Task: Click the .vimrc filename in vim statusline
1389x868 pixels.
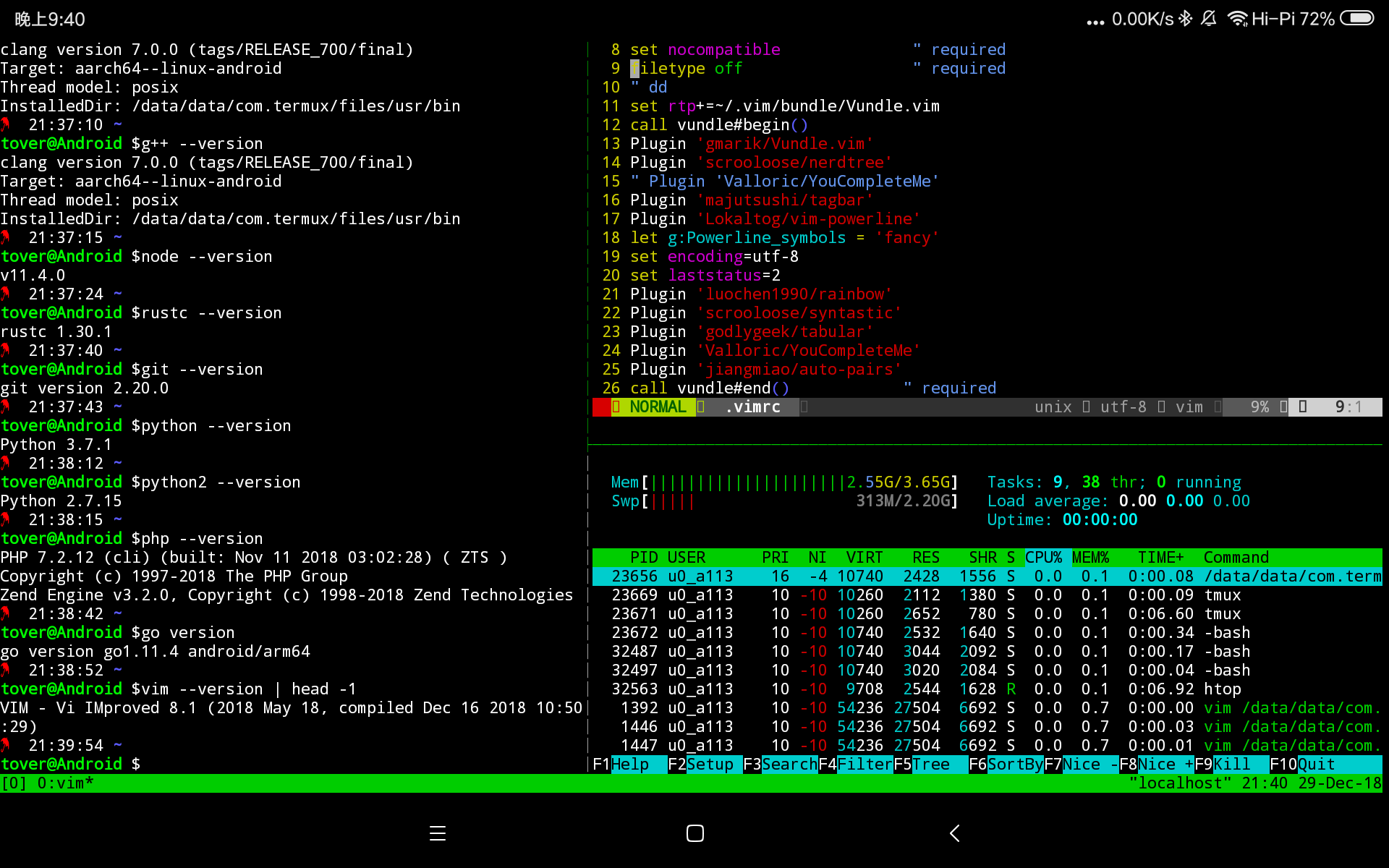Action: (x=752, y=407)
